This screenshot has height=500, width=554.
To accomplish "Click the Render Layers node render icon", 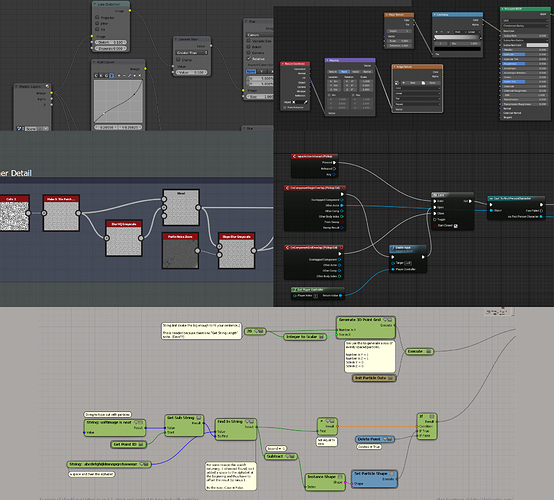I will [47, 86].
